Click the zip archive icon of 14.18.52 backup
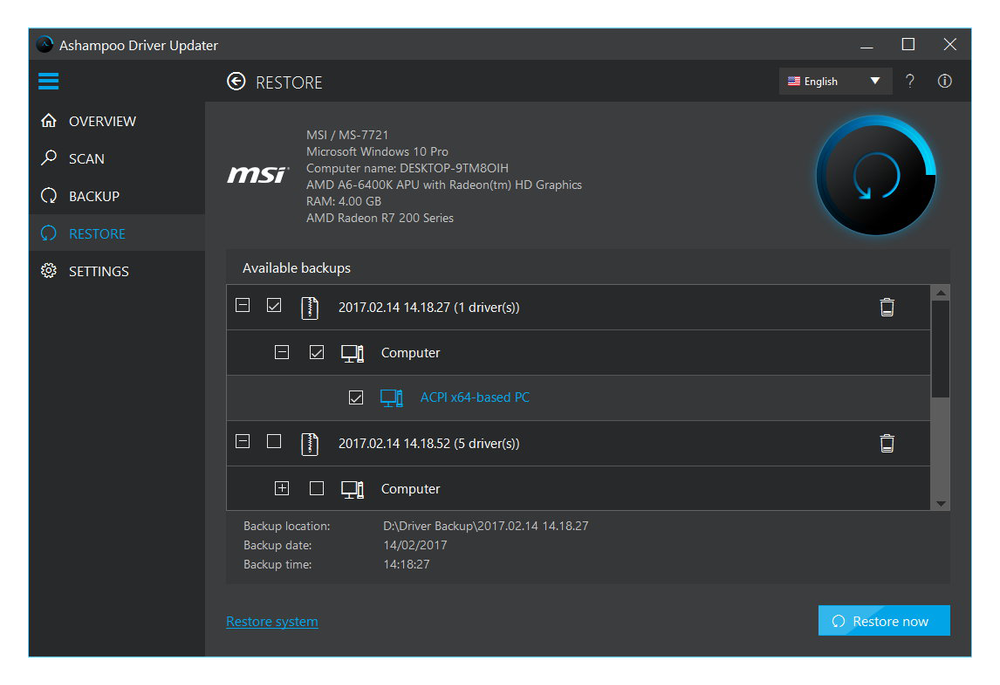 click(x=309, y=443)
